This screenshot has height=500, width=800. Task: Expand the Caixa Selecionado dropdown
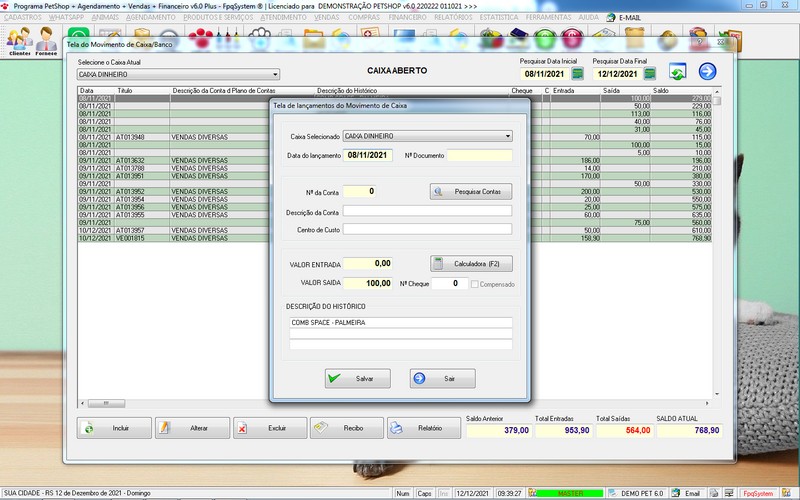pyautogui.click(x=508, y=136)
